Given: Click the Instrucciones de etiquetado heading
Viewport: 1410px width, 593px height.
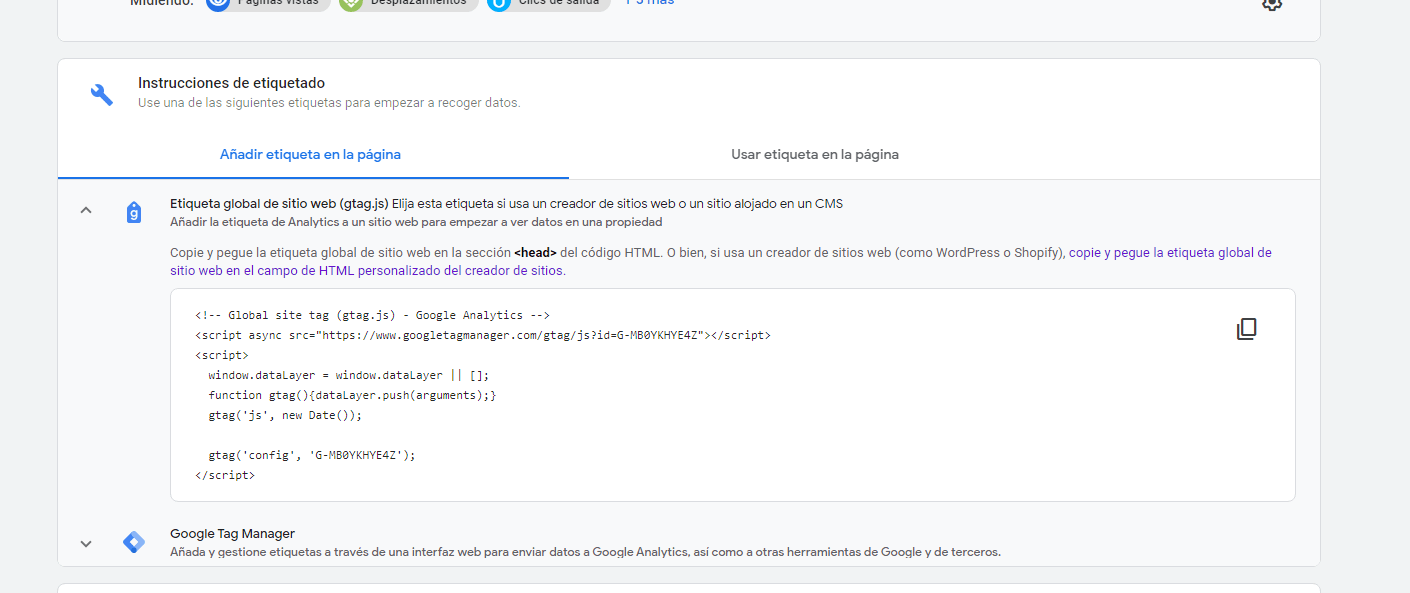Looking at the screenshot, I should point(231,83).
